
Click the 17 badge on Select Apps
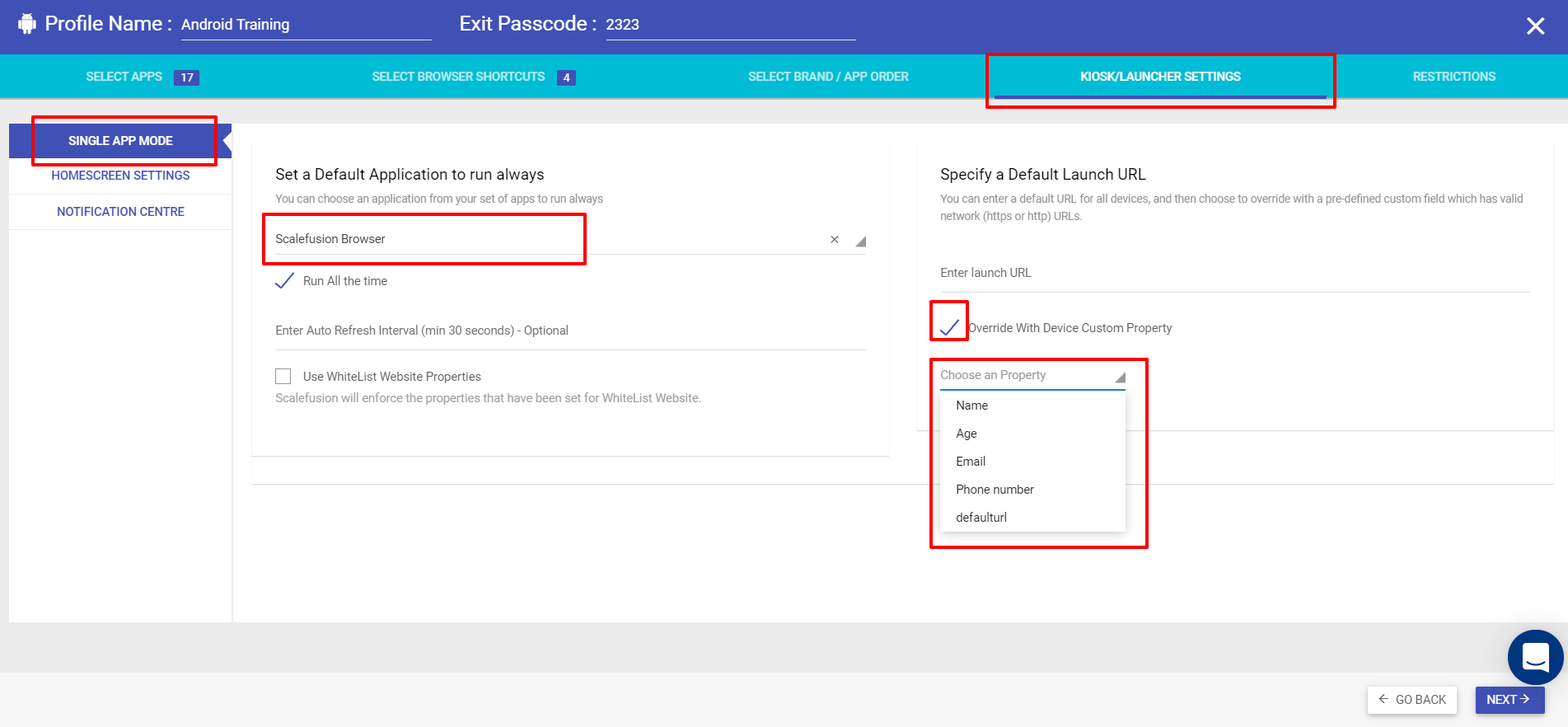click(x=187, y=77)
